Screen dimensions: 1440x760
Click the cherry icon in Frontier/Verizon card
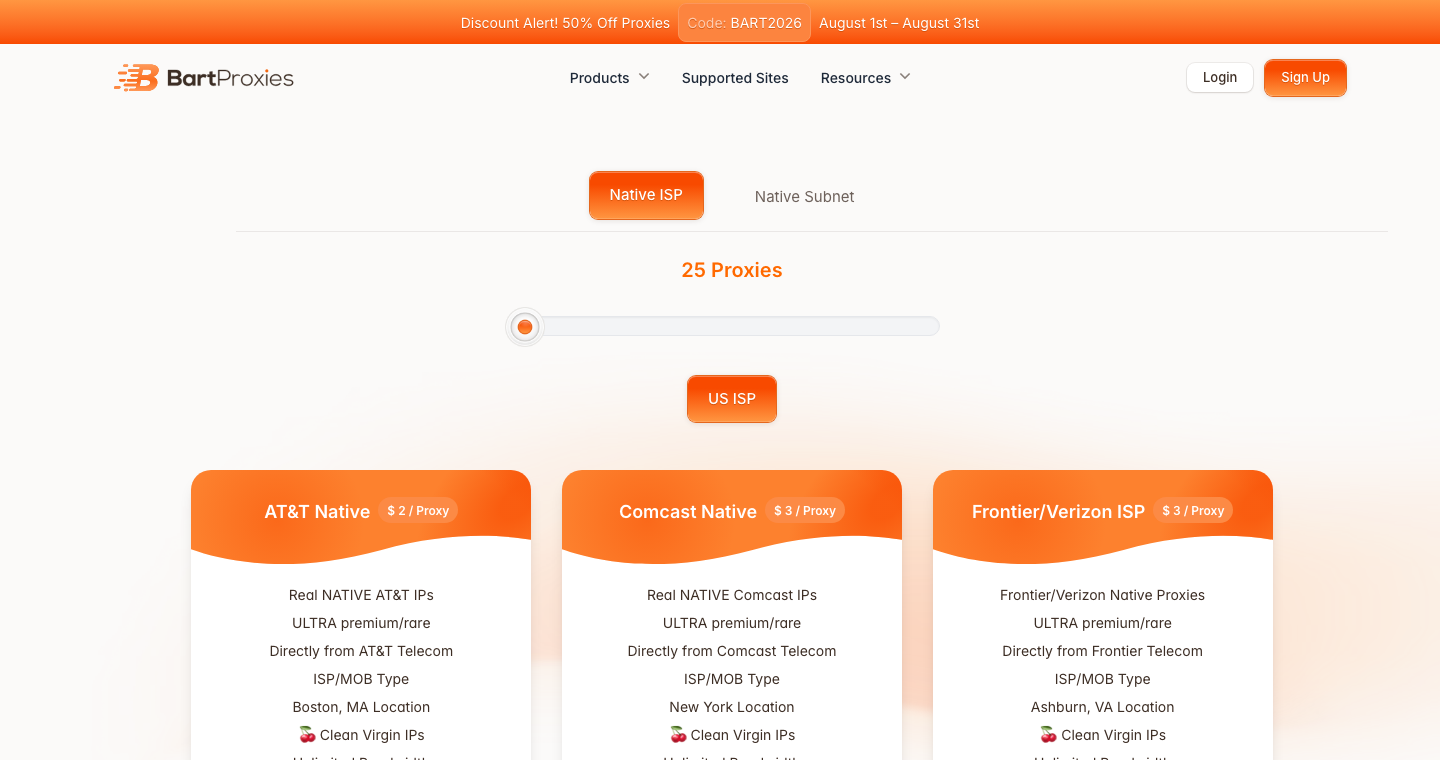1048,735
